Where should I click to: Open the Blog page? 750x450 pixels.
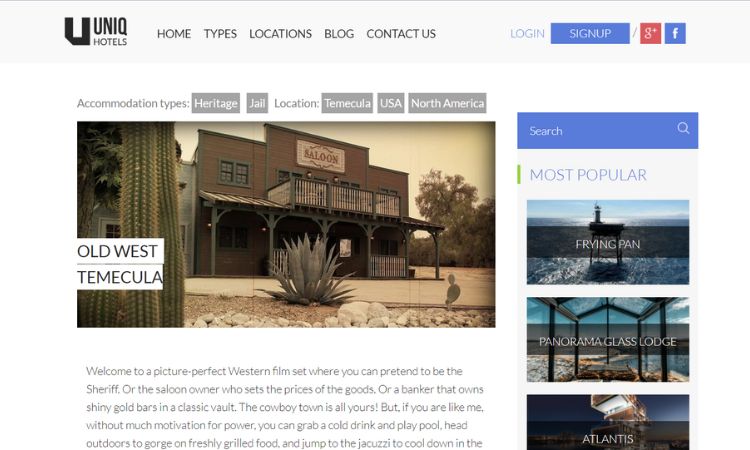click(x=339, y=34)
